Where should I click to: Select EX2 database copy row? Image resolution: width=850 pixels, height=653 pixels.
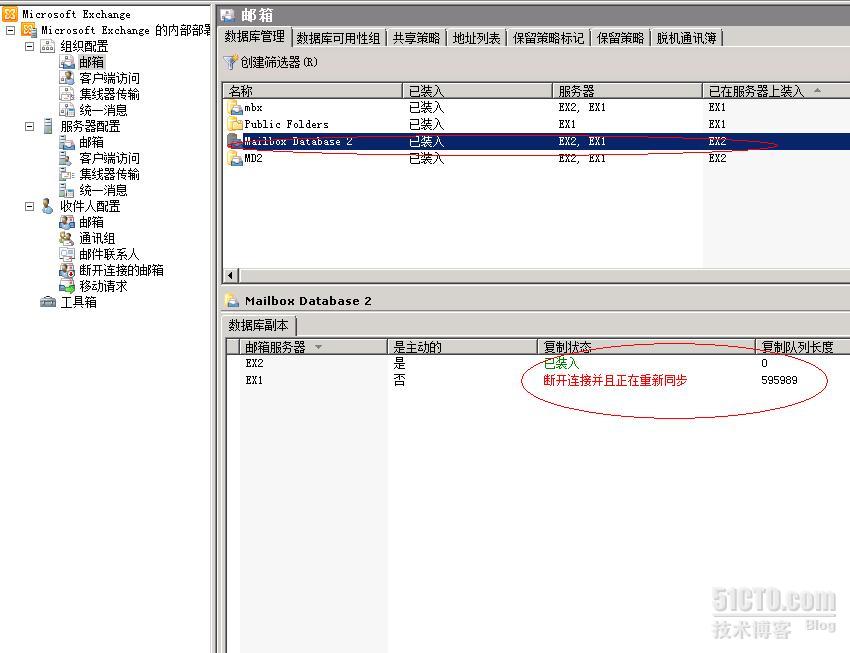[x=538, y=363]
